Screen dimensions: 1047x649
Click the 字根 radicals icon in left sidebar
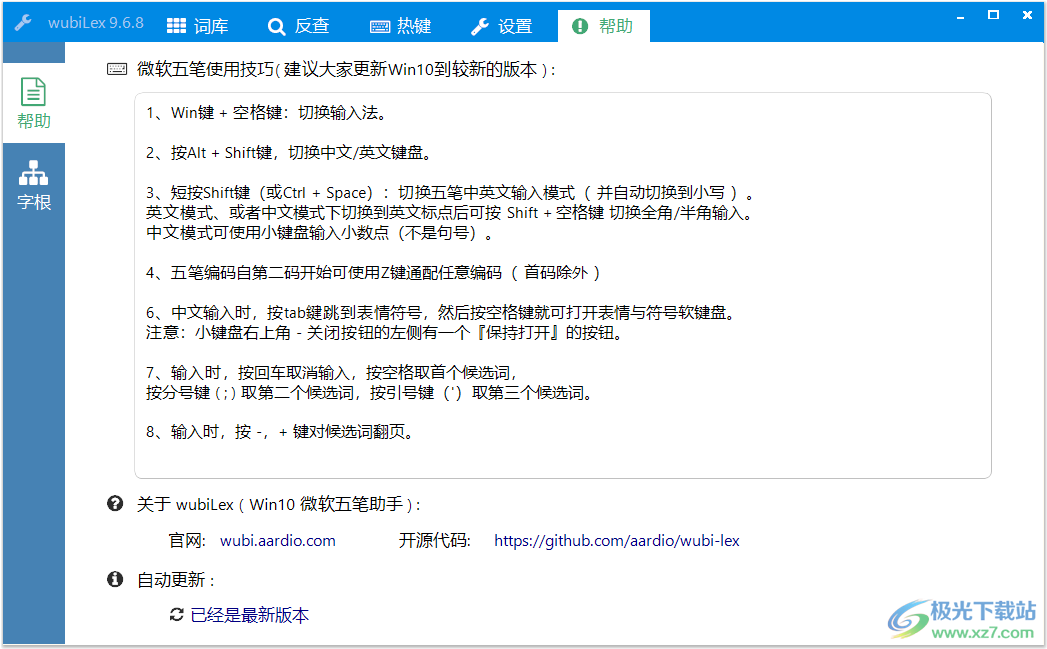33,170
